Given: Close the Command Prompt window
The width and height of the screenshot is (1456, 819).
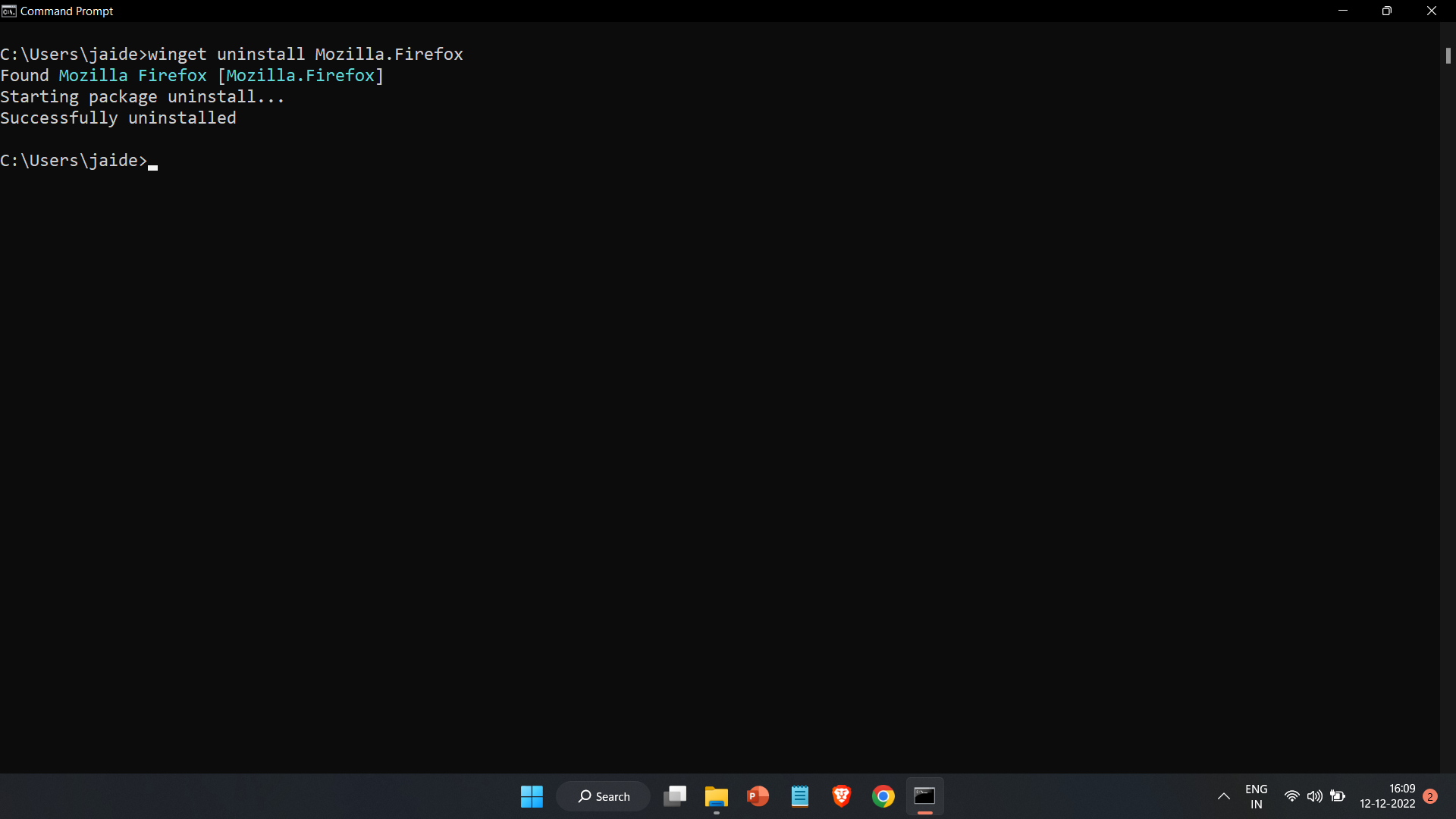Looking at the screenshot, I should tap(1432, 11).
